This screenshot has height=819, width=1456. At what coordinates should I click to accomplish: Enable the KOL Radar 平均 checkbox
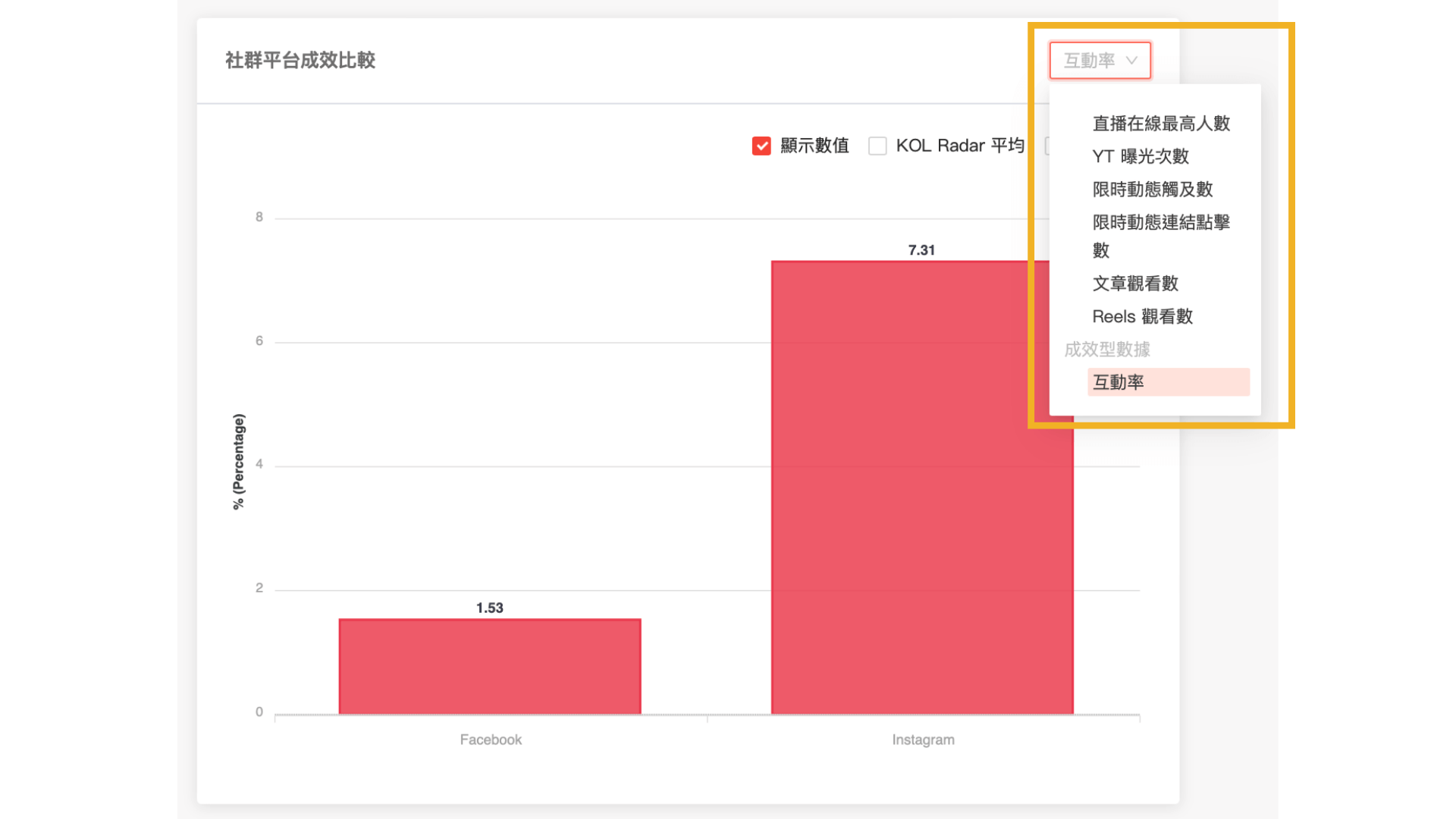(877, 146)
